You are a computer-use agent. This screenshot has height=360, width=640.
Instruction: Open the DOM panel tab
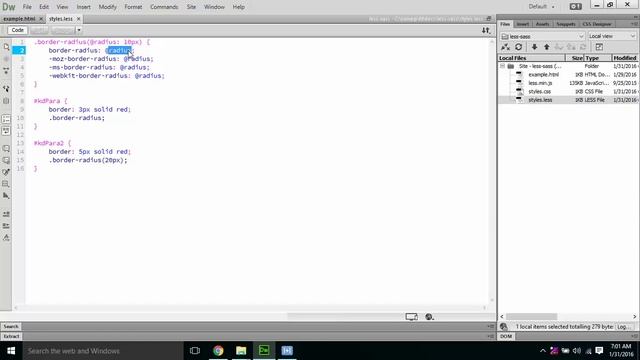[506, 336]
